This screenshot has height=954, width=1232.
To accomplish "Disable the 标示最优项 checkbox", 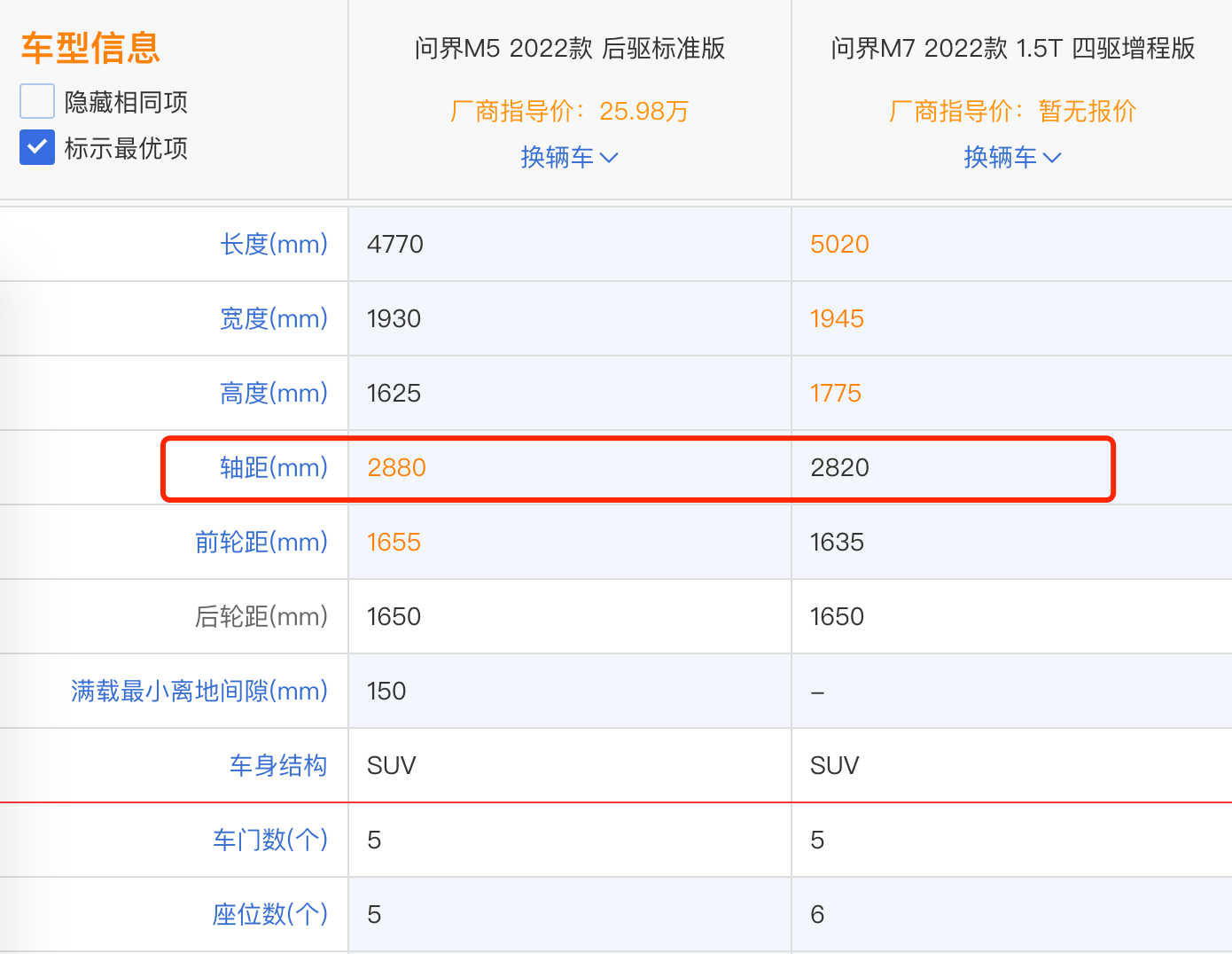I will (36, 147).
